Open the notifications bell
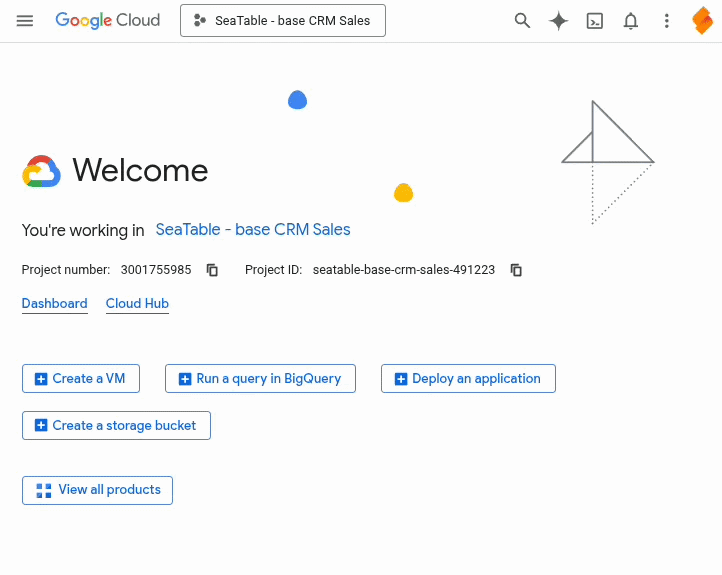Screen dimensions: 722x575 coord(630,21)
